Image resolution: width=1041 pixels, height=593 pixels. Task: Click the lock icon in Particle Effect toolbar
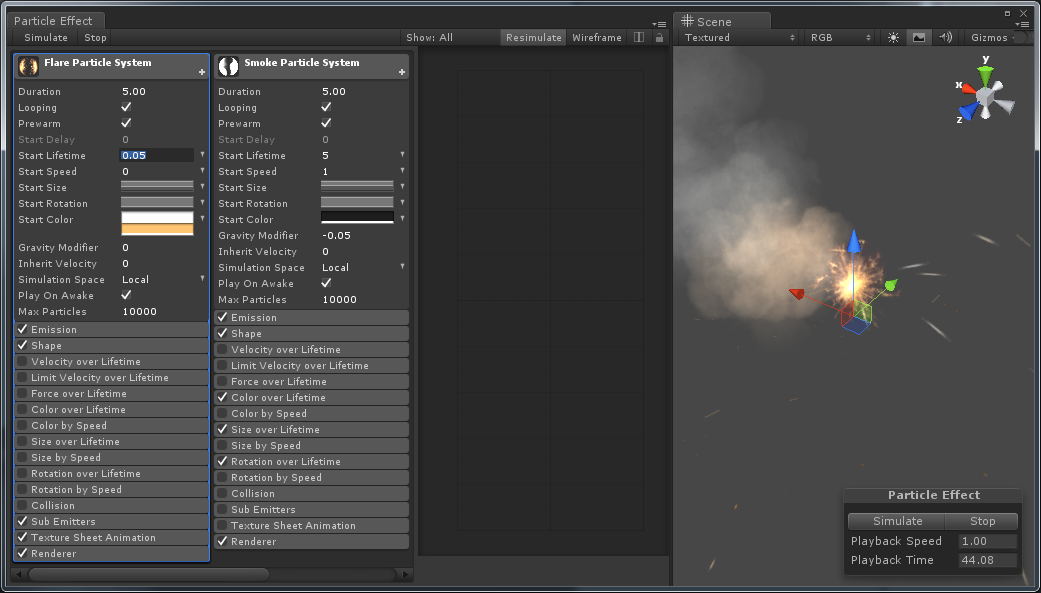[659, 38]
